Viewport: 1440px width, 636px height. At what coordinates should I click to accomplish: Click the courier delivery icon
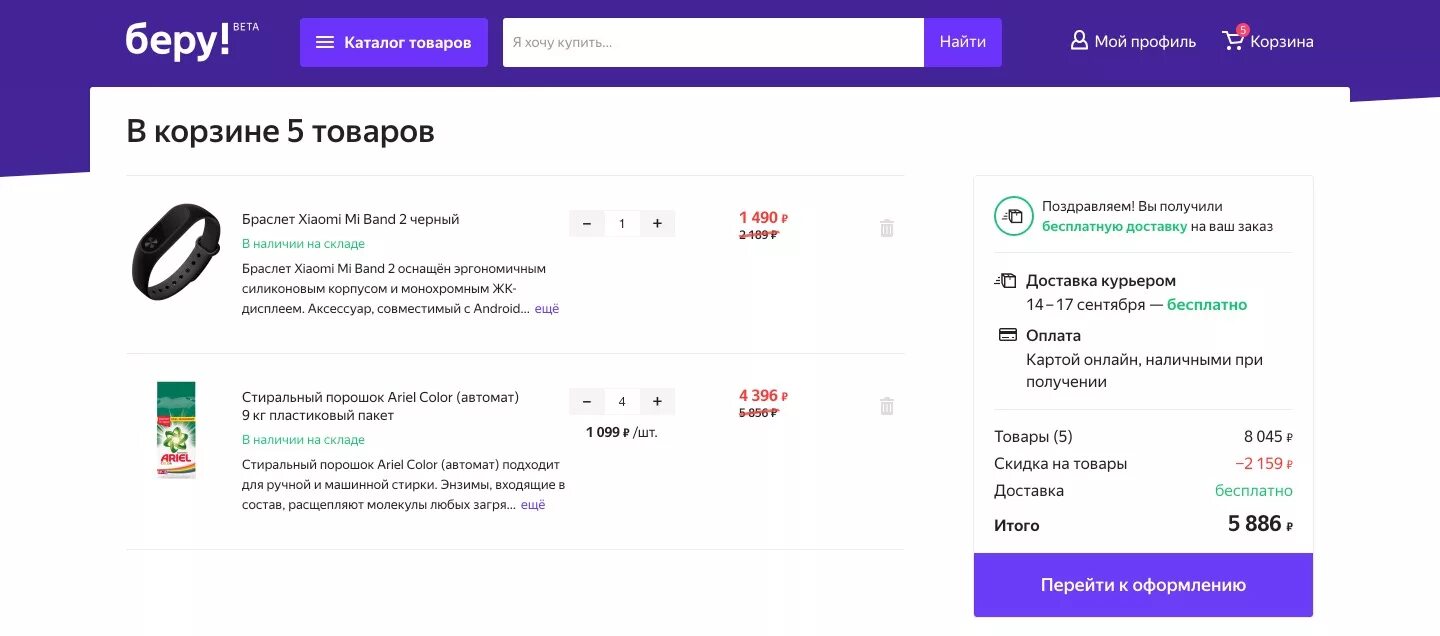(1005, 281)
